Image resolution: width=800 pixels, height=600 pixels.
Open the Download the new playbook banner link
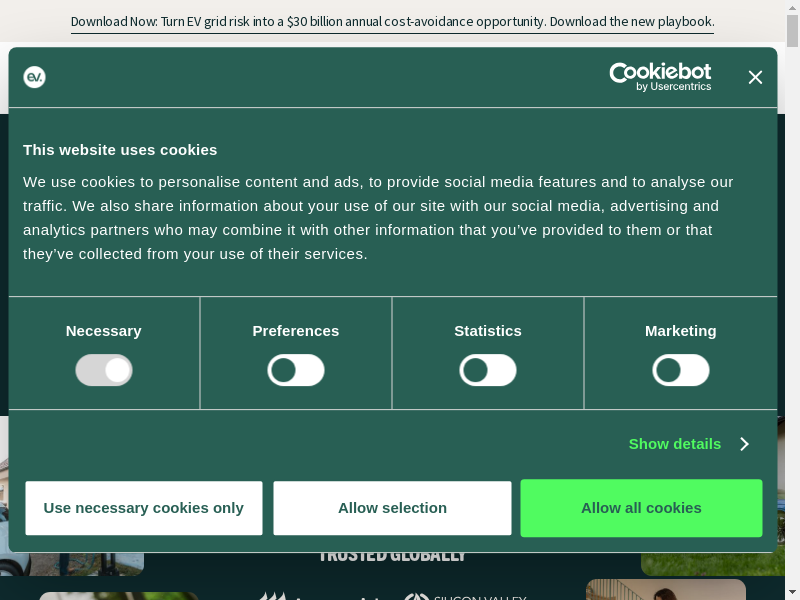(392, 21)
